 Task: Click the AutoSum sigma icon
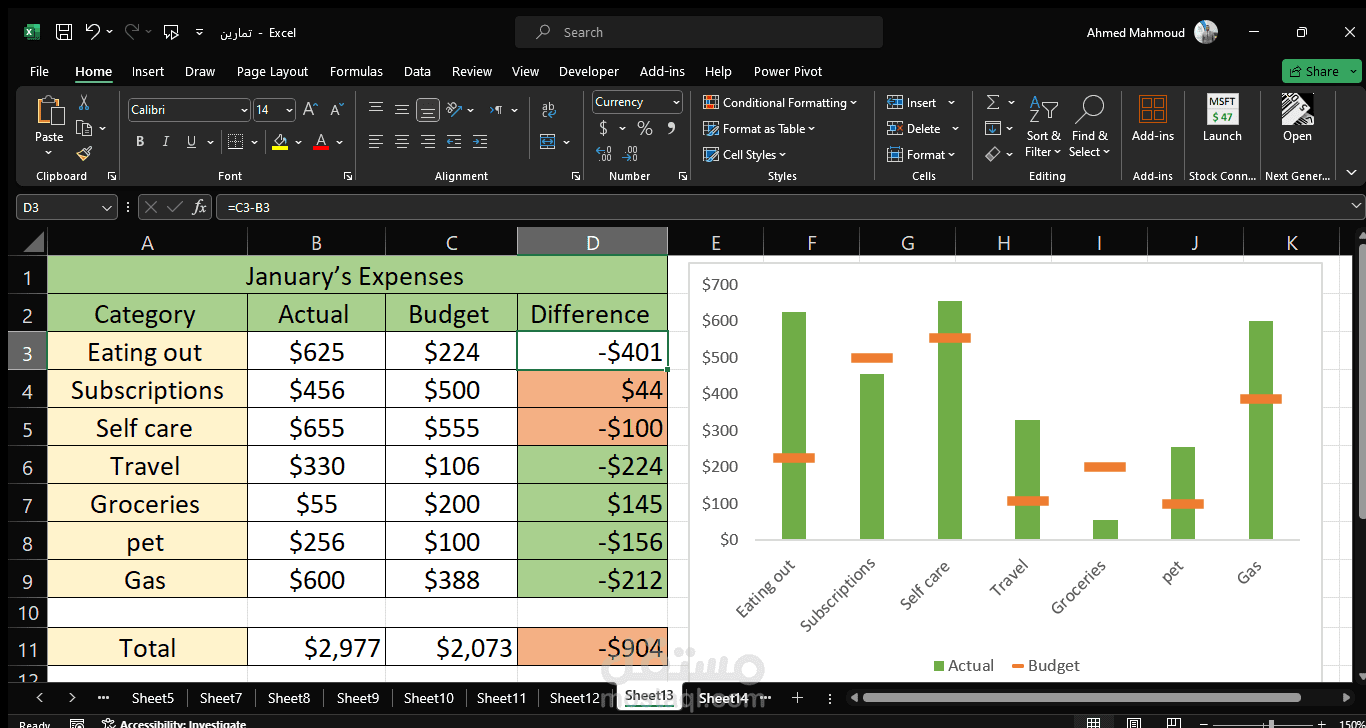tap(992, 102)
